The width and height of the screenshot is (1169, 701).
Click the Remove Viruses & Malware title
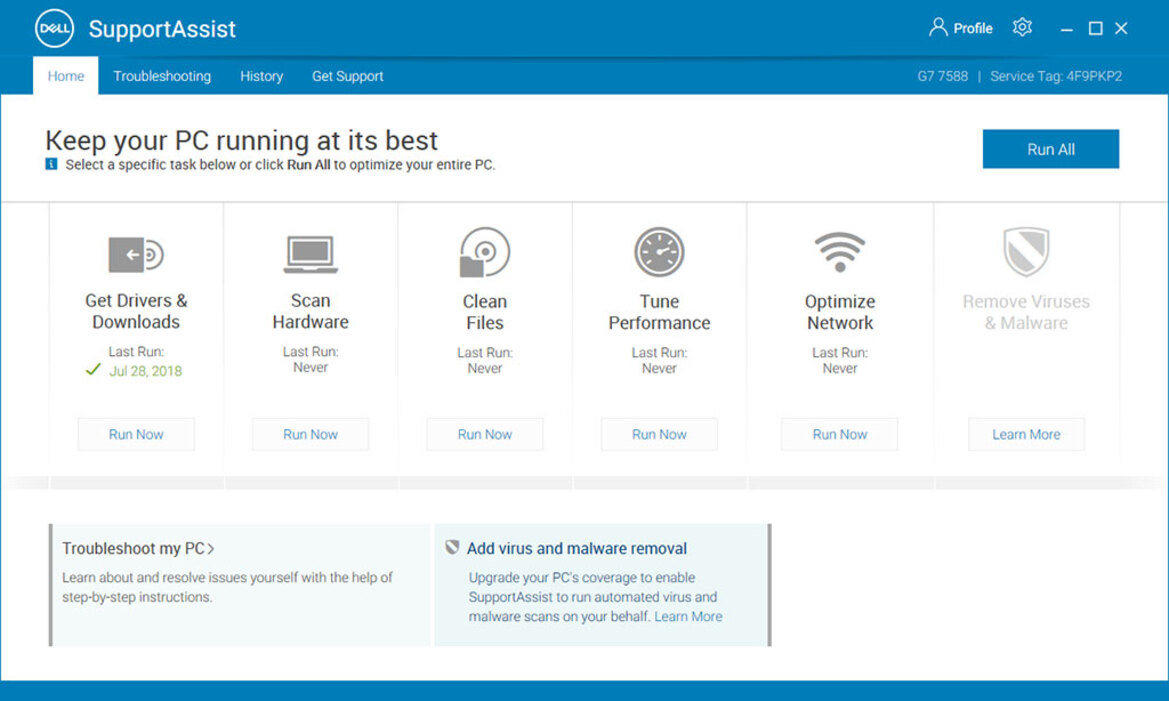coord(1026,312)
